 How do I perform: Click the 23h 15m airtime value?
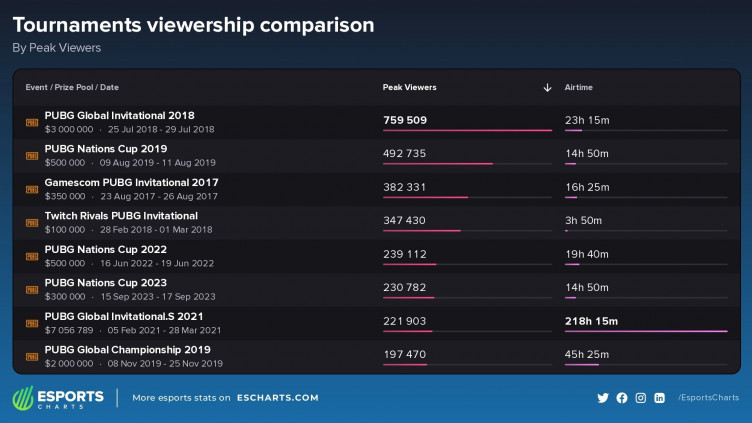pos(587,120)
